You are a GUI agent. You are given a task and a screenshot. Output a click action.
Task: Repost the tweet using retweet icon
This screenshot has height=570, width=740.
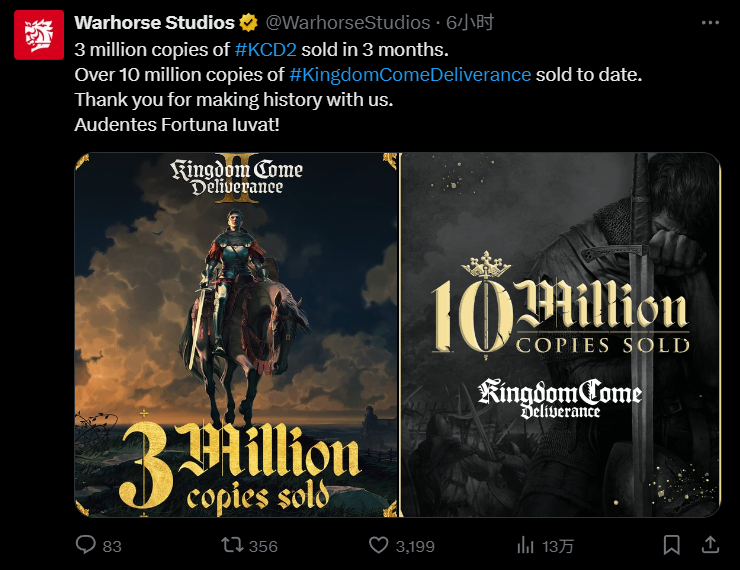tap(232, 545)
